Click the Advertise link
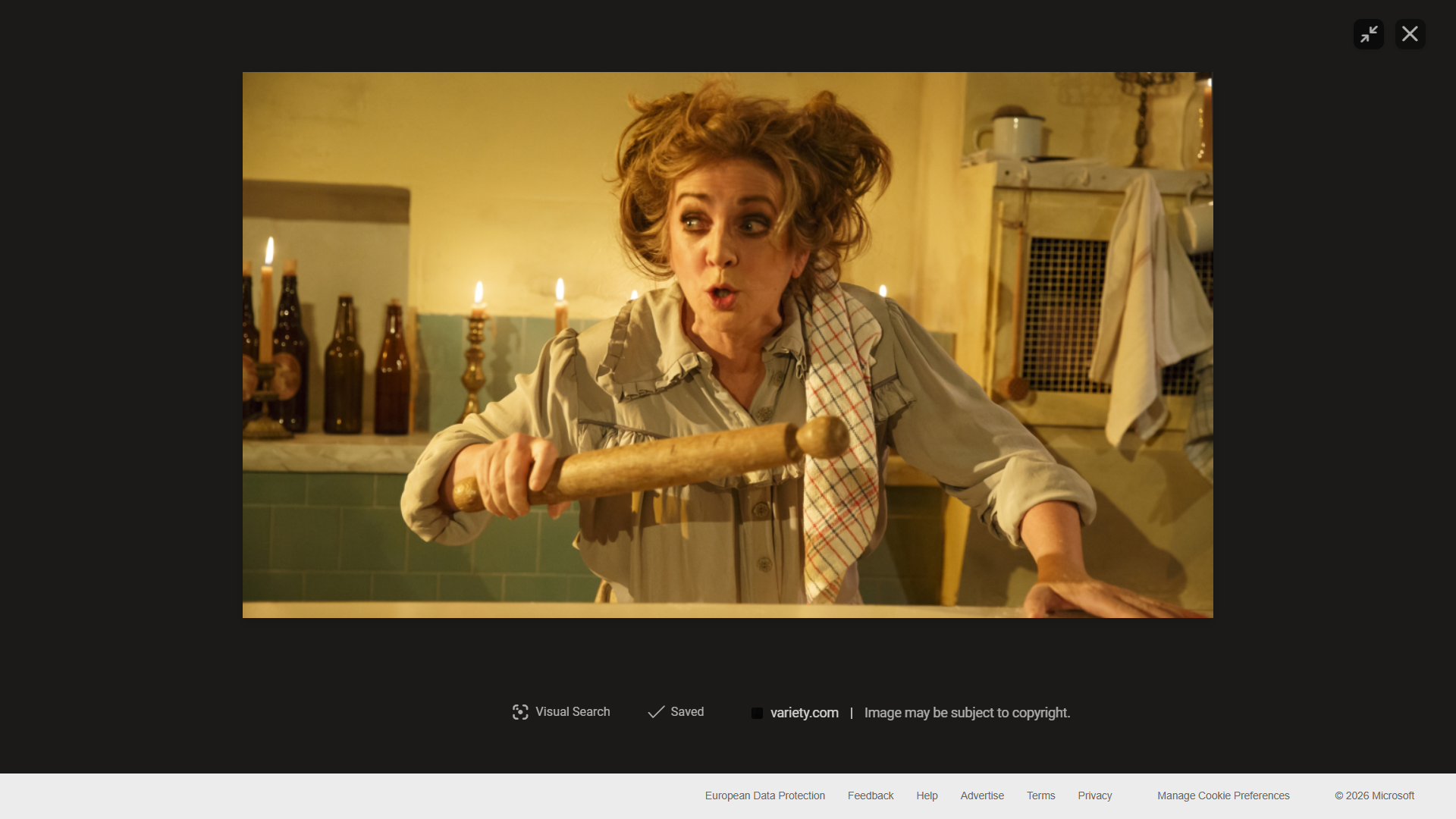This screenshot has width=1456, height=819. tap(982, 795)
